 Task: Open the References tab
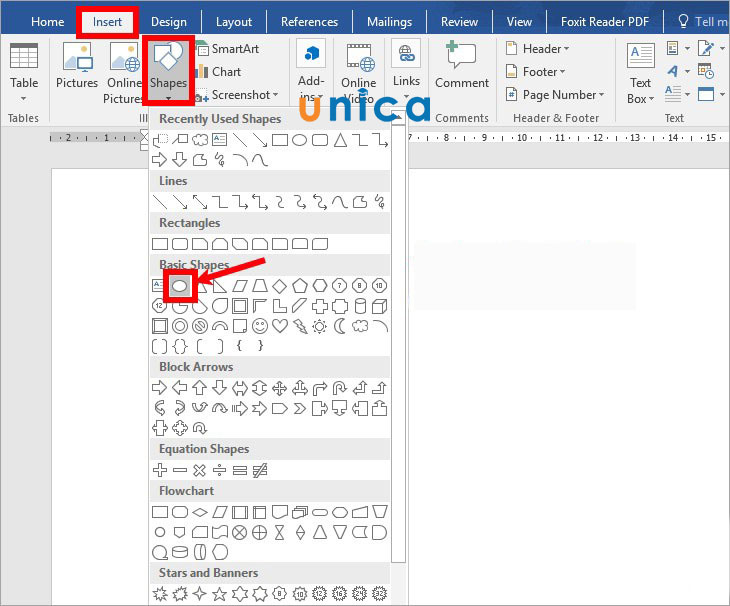(x=309, y=22)
